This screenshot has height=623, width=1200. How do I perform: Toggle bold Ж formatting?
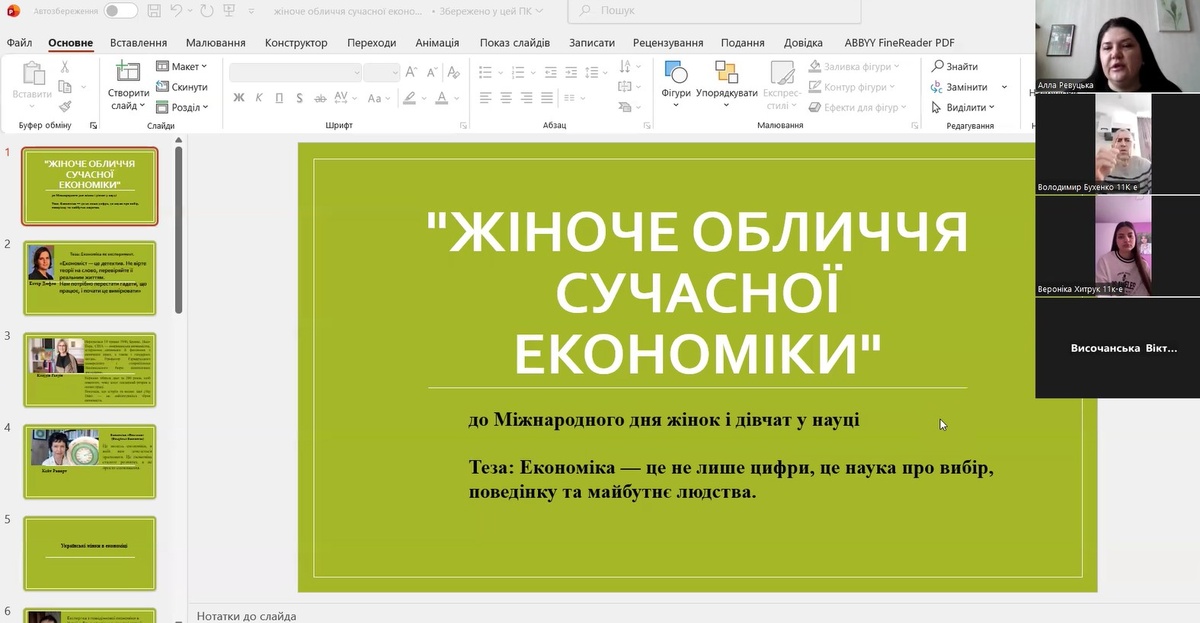238,98
